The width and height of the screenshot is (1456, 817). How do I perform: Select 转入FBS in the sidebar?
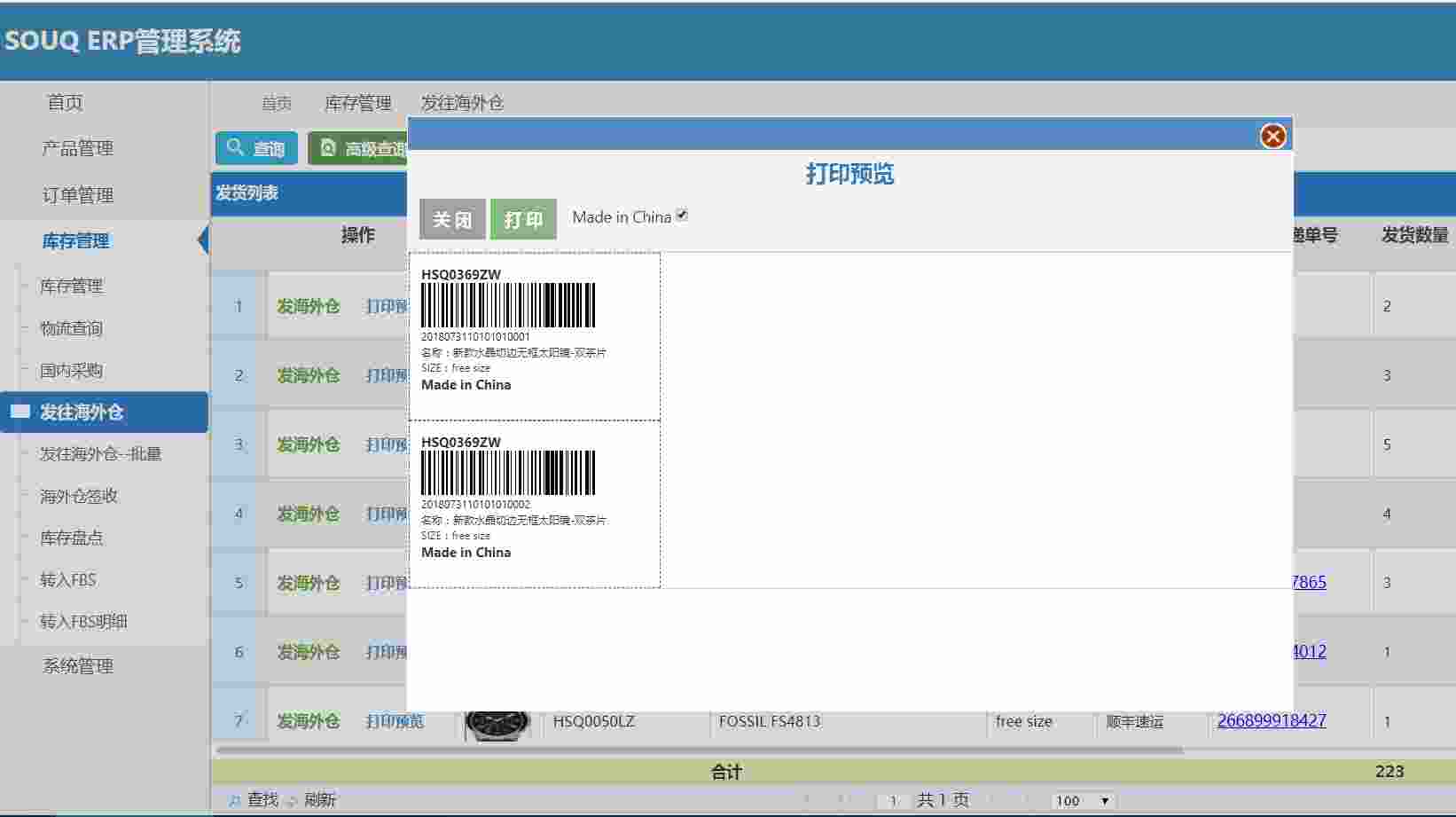[x=68, y=579]
